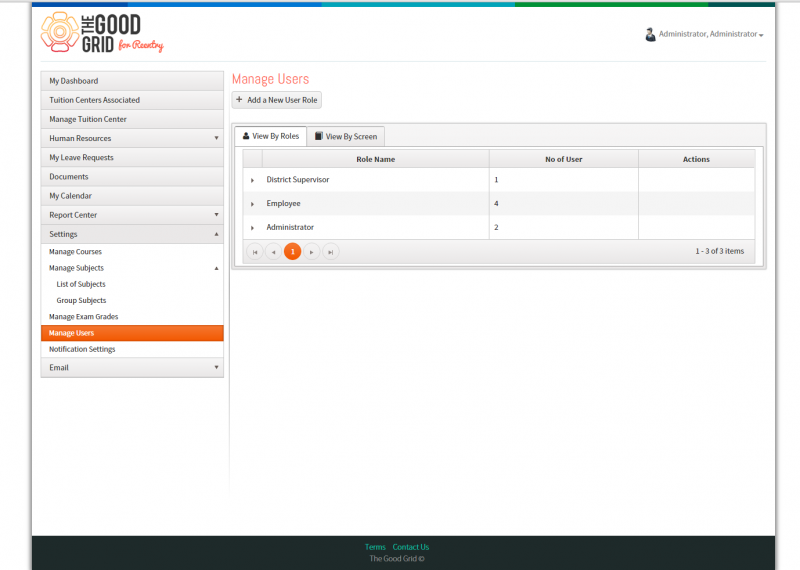The image size is (800, 570).
Task: Expand Email section with its arrow
Action: [216, 367]
